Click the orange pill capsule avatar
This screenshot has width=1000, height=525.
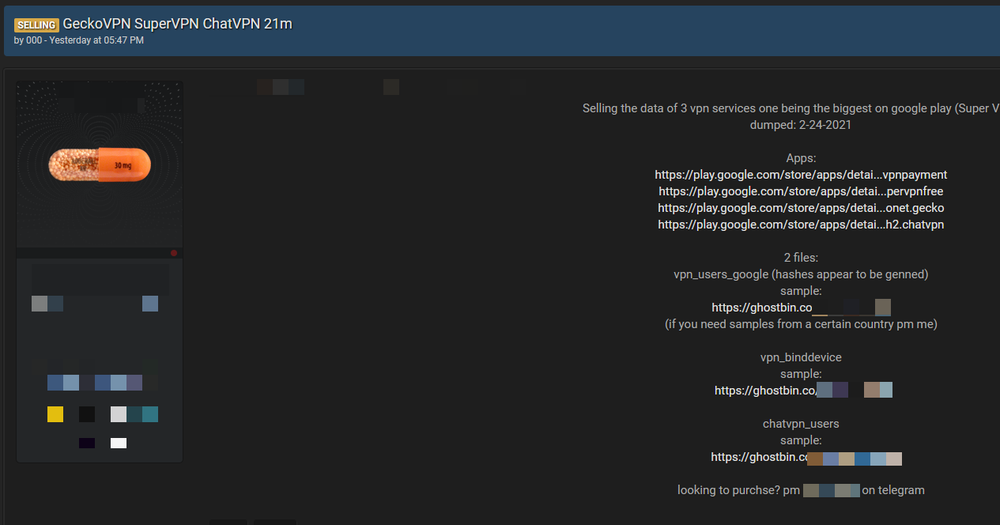click(x=99, y=165)
